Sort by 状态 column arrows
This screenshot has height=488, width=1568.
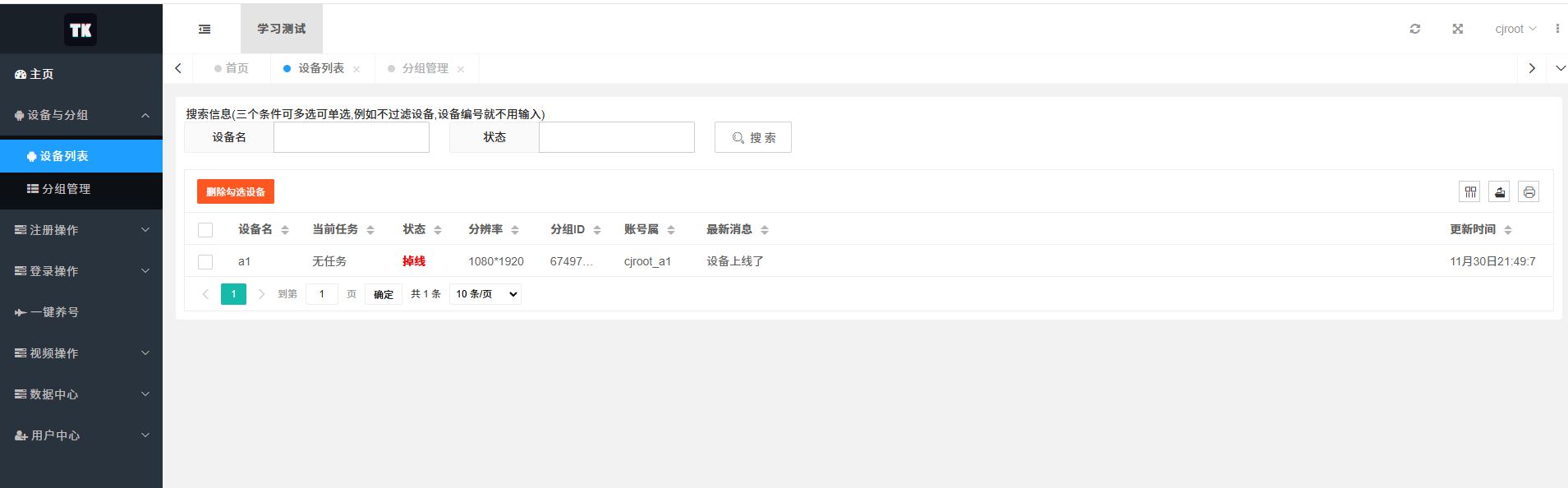[438, 230]
